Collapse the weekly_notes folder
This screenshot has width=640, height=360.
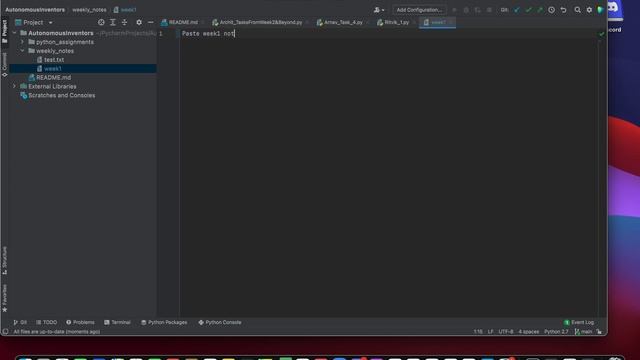pyautogui.click(x=22, y=51)
